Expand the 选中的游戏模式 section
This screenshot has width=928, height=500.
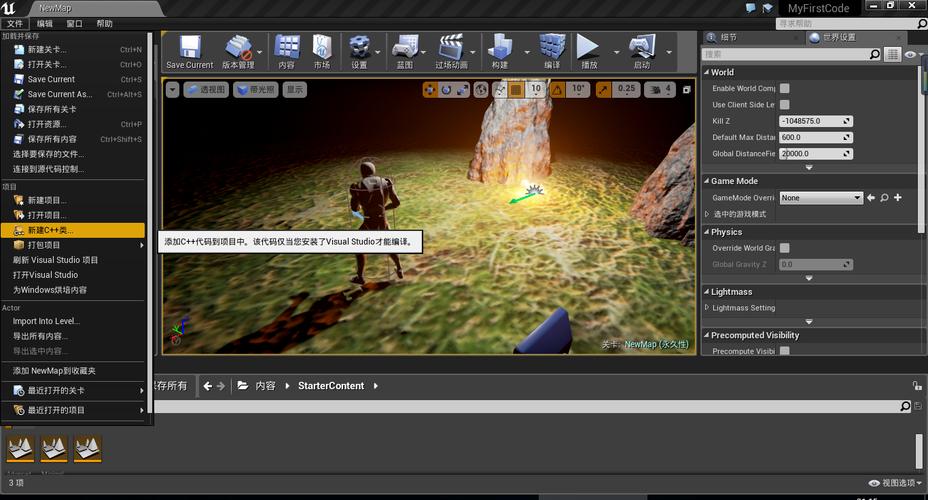click(x=707, y=214)
